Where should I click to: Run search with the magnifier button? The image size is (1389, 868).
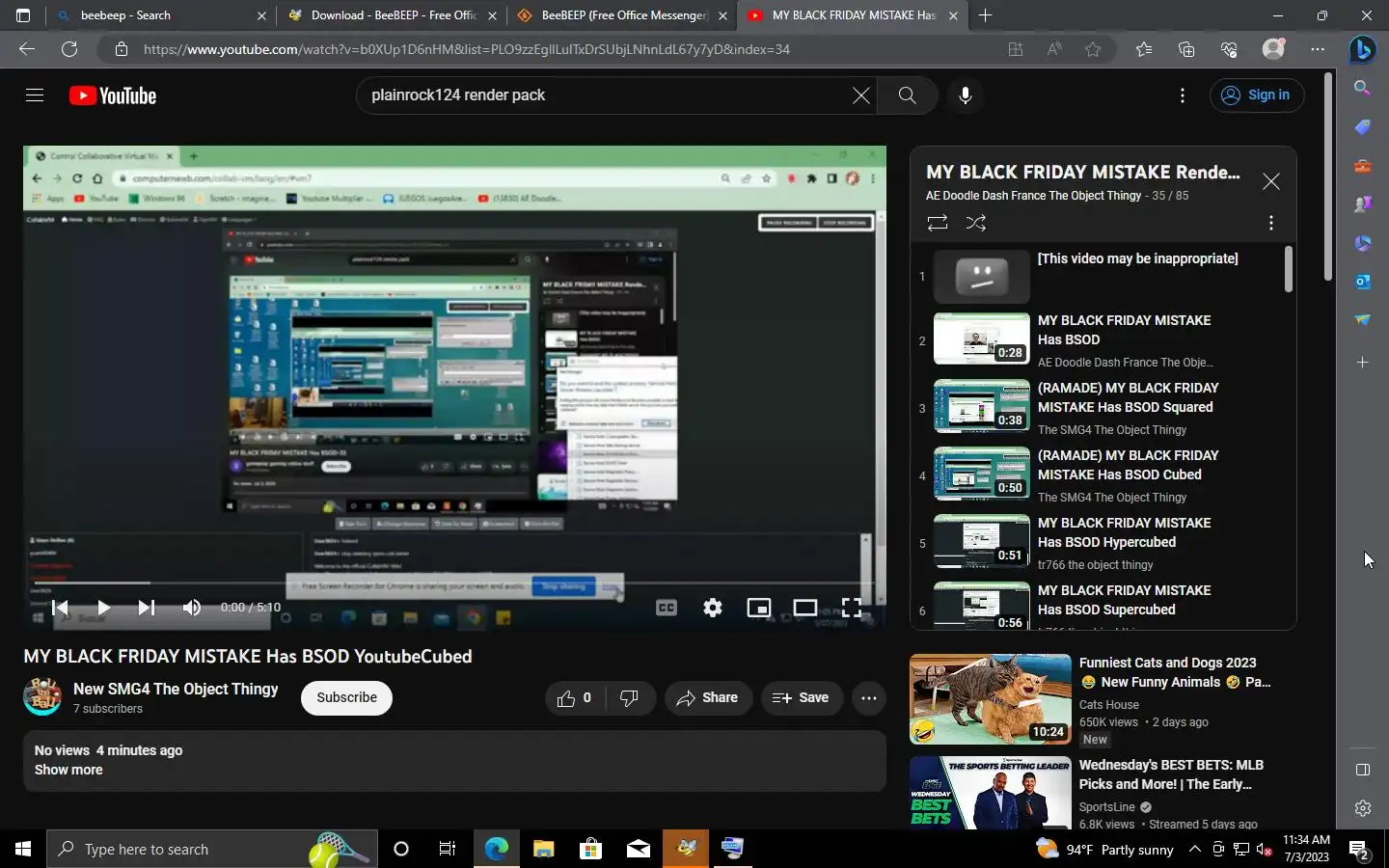pyautogui.click(x=907, y=95)
